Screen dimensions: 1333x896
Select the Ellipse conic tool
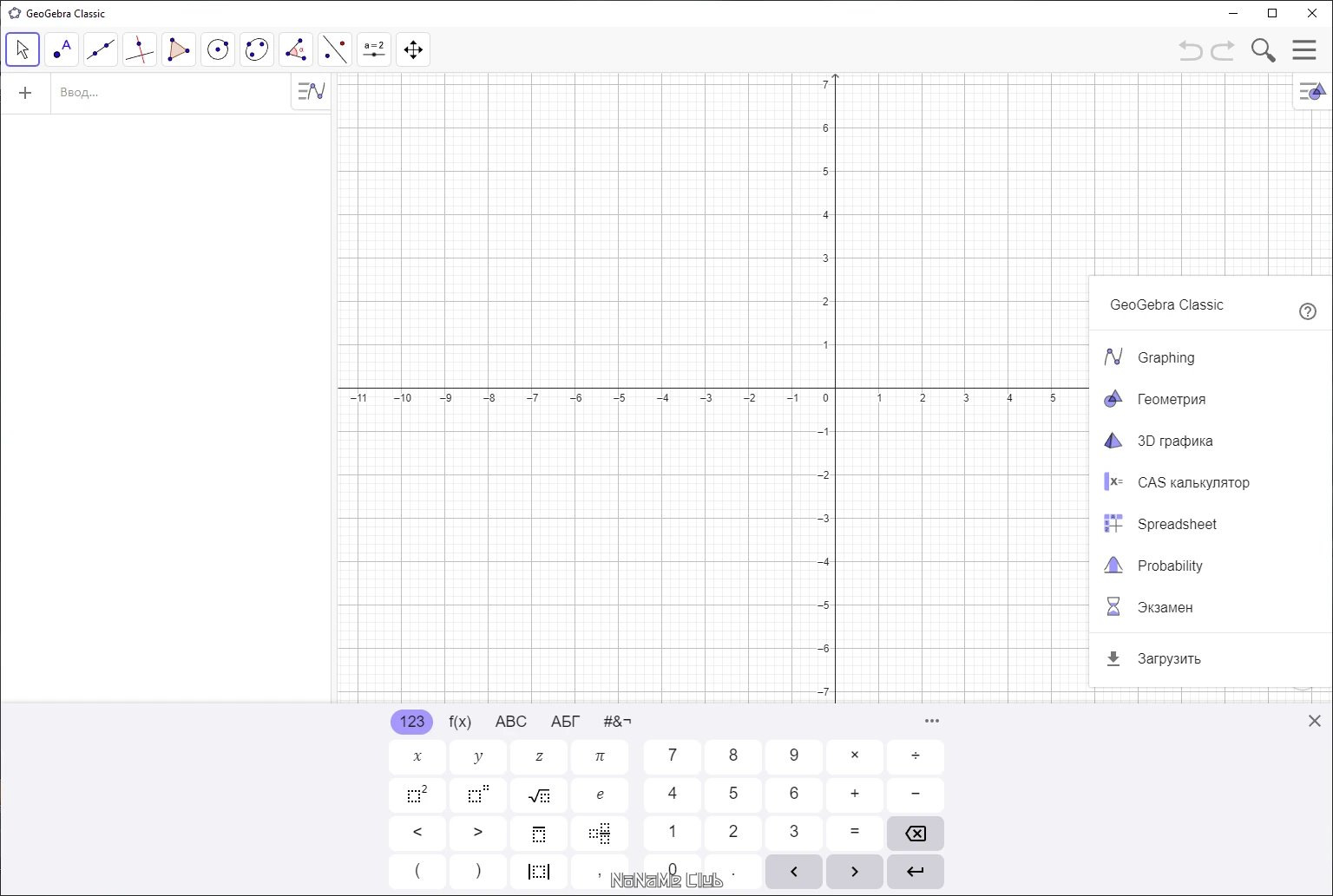pos(257,49)
